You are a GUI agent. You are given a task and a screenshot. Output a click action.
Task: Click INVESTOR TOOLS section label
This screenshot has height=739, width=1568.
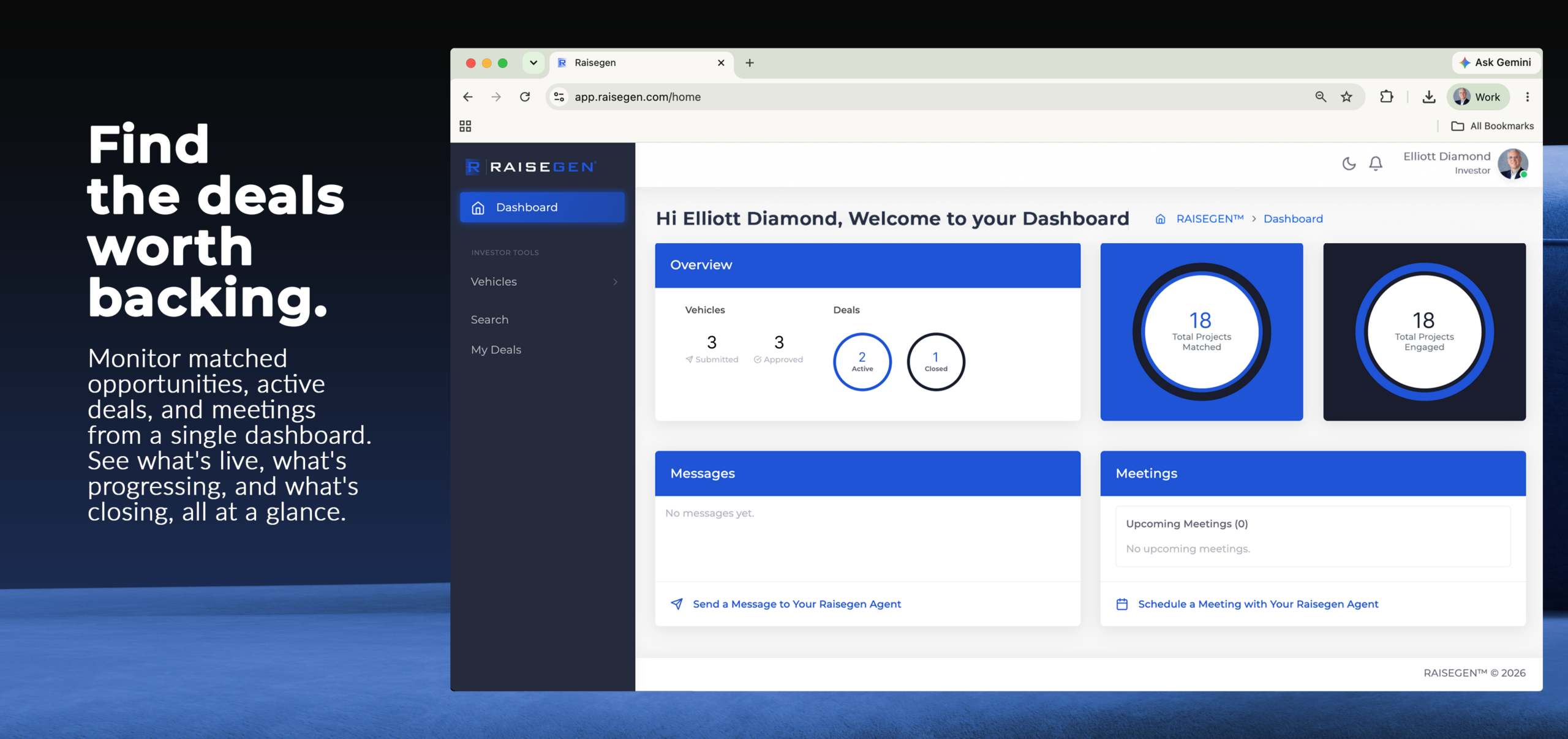click(x=505, y=252)
